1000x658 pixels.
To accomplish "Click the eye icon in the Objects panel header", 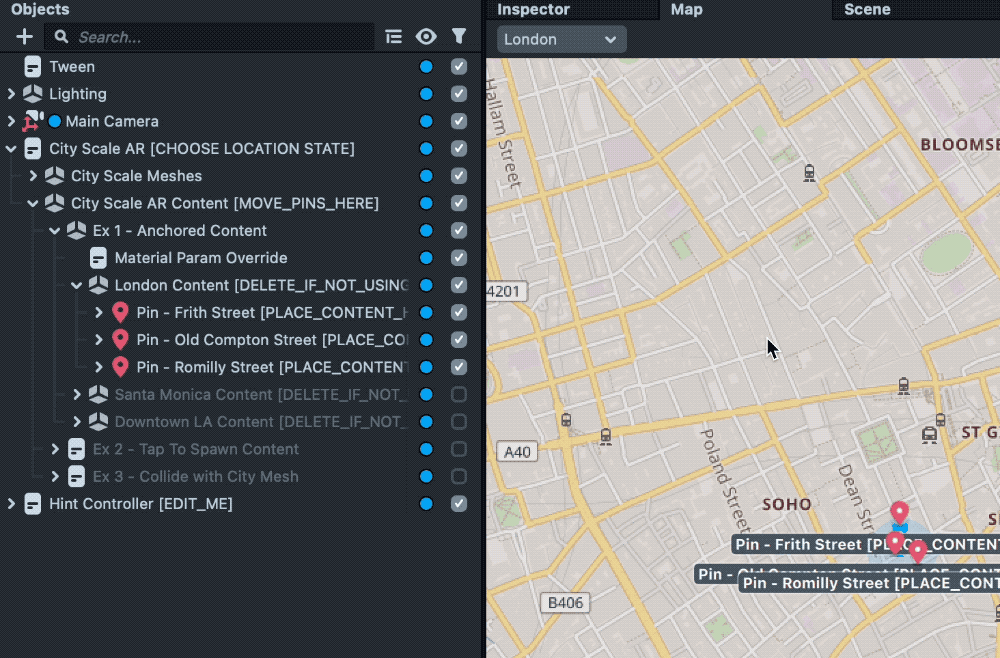I will pos(426,36).
